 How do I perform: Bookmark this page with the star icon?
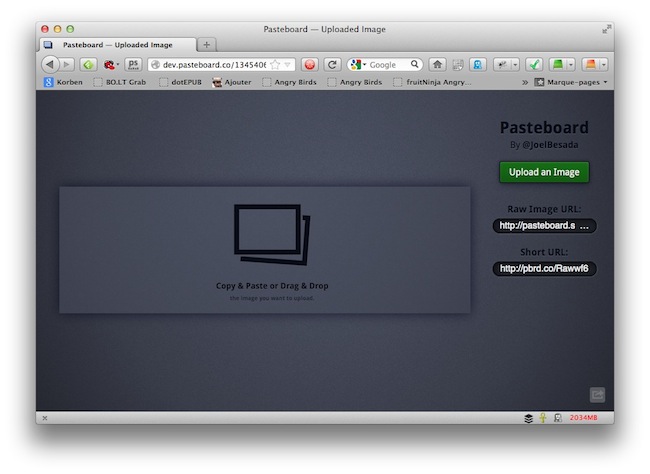275,65
